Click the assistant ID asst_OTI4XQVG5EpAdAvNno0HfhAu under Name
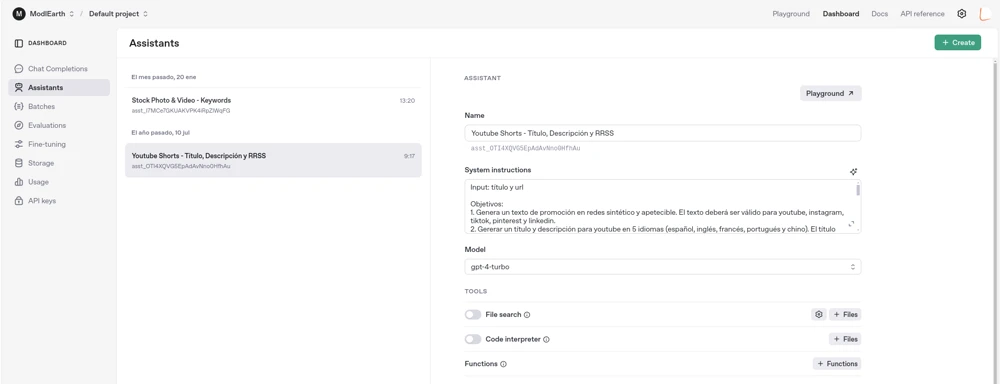Screen dimensions: 1000x384 [x=526, y=148]
